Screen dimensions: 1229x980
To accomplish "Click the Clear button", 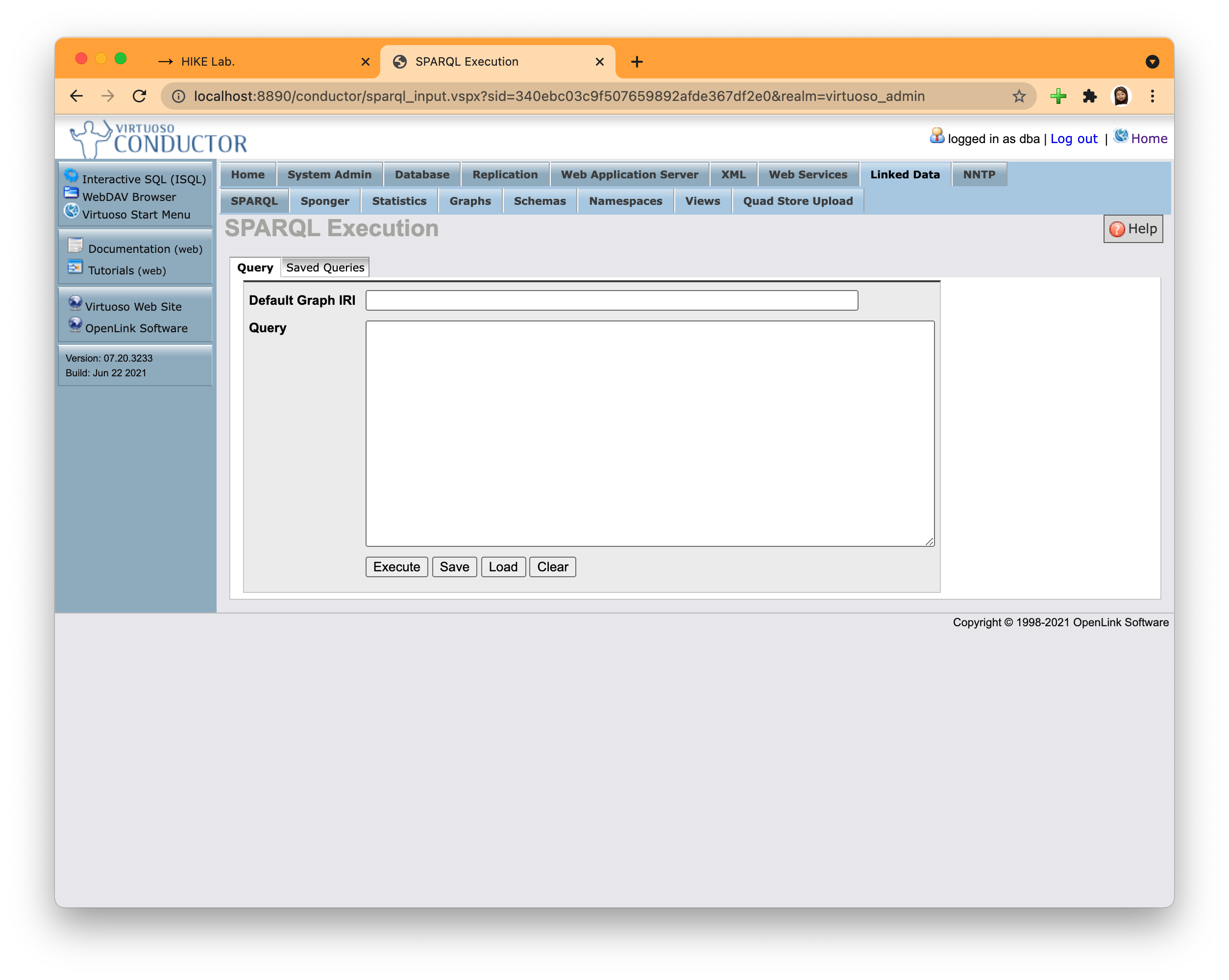I will click(x=552, y=566).
